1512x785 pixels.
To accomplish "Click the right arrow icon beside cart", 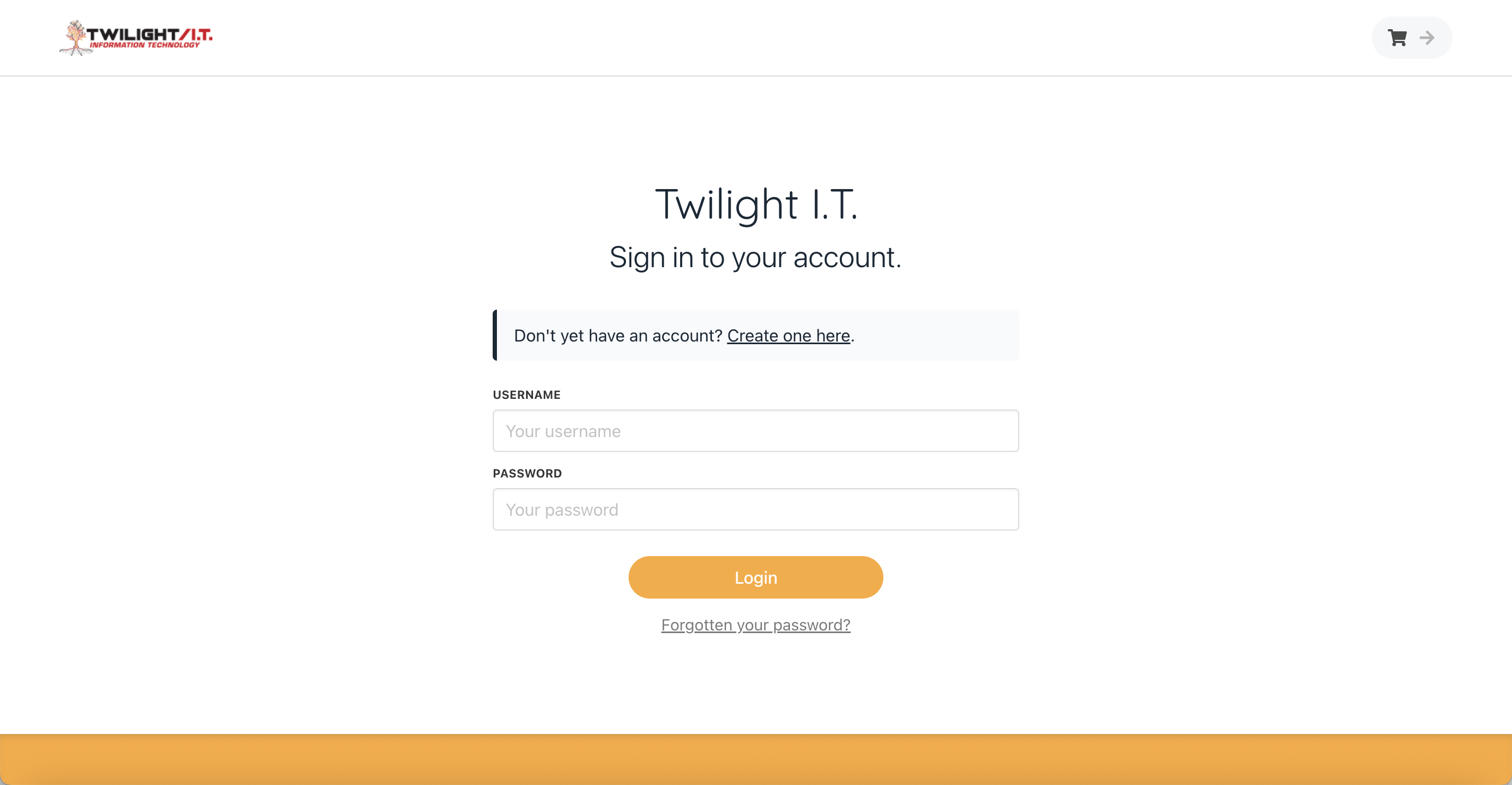I will (x=1427, y=38).
